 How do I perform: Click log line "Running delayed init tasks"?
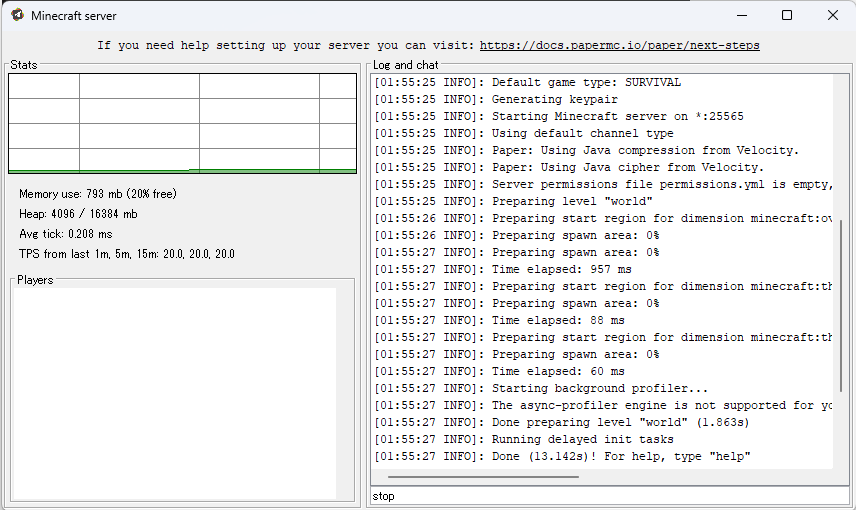coord(524,439)
